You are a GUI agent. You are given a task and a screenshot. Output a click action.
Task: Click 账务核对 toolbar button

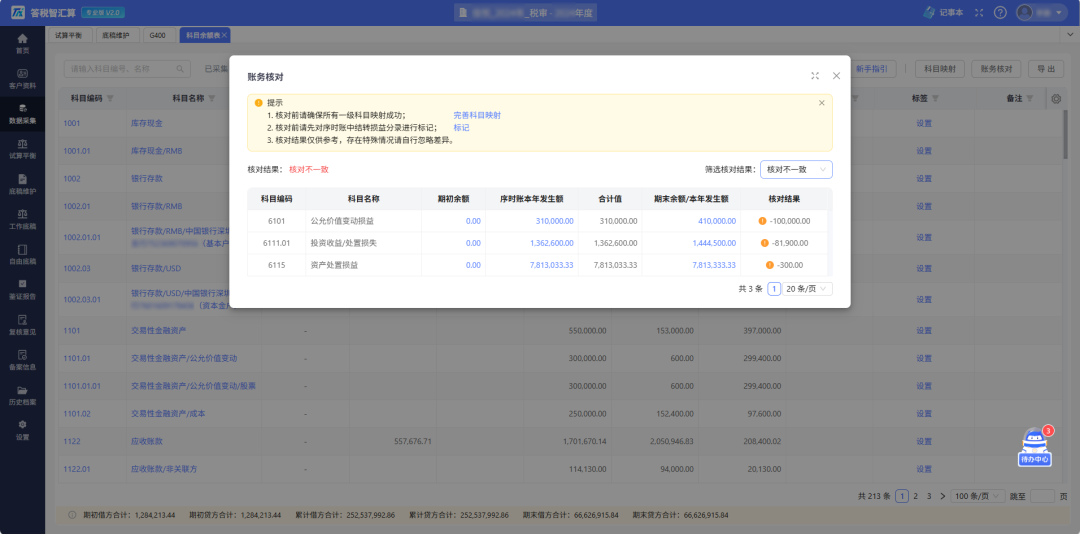(x=996, y=69)
